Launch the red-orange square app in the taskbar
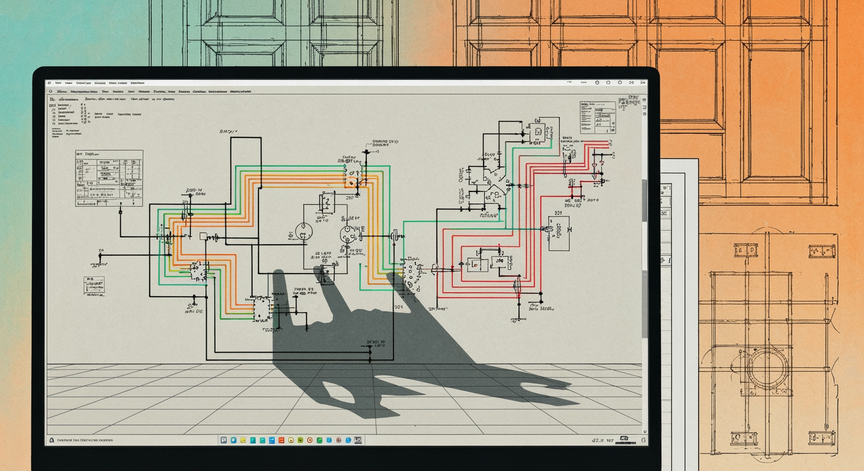 coord(281,440)
